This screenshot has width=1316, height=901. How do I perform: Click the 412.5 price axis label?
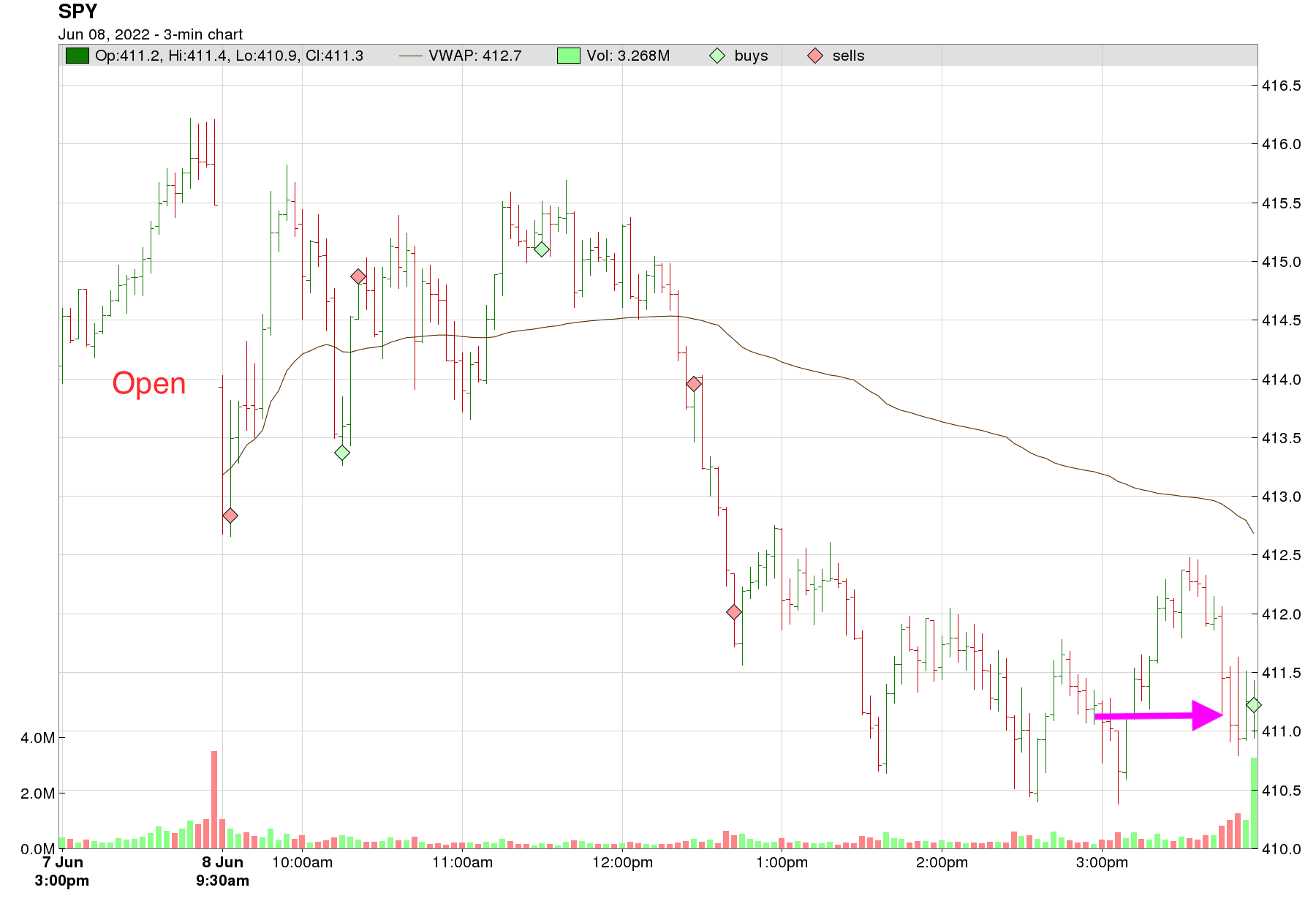click(1282, 555)
